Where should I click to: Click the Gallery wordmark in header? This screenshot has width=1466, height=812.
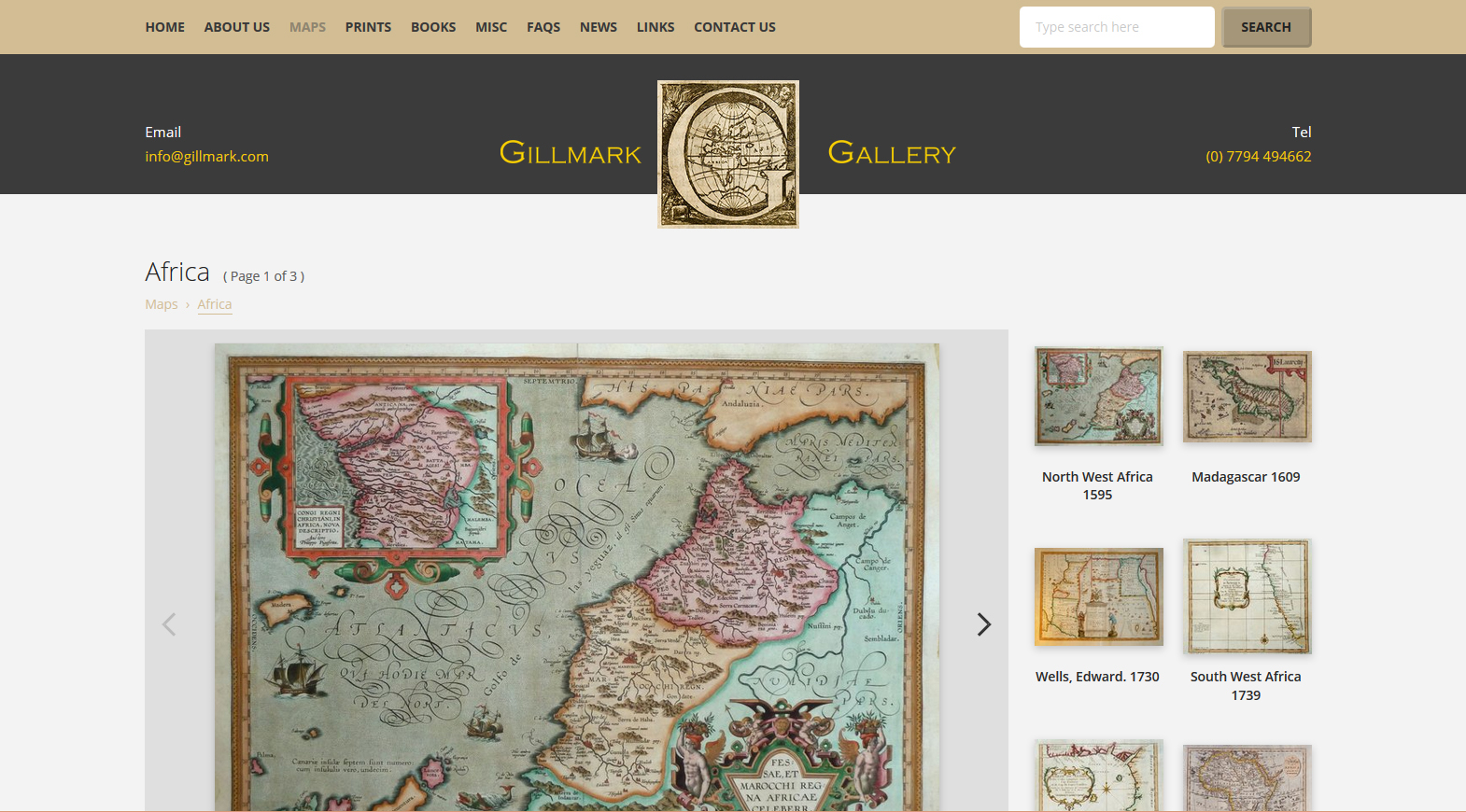coord(892,152)
